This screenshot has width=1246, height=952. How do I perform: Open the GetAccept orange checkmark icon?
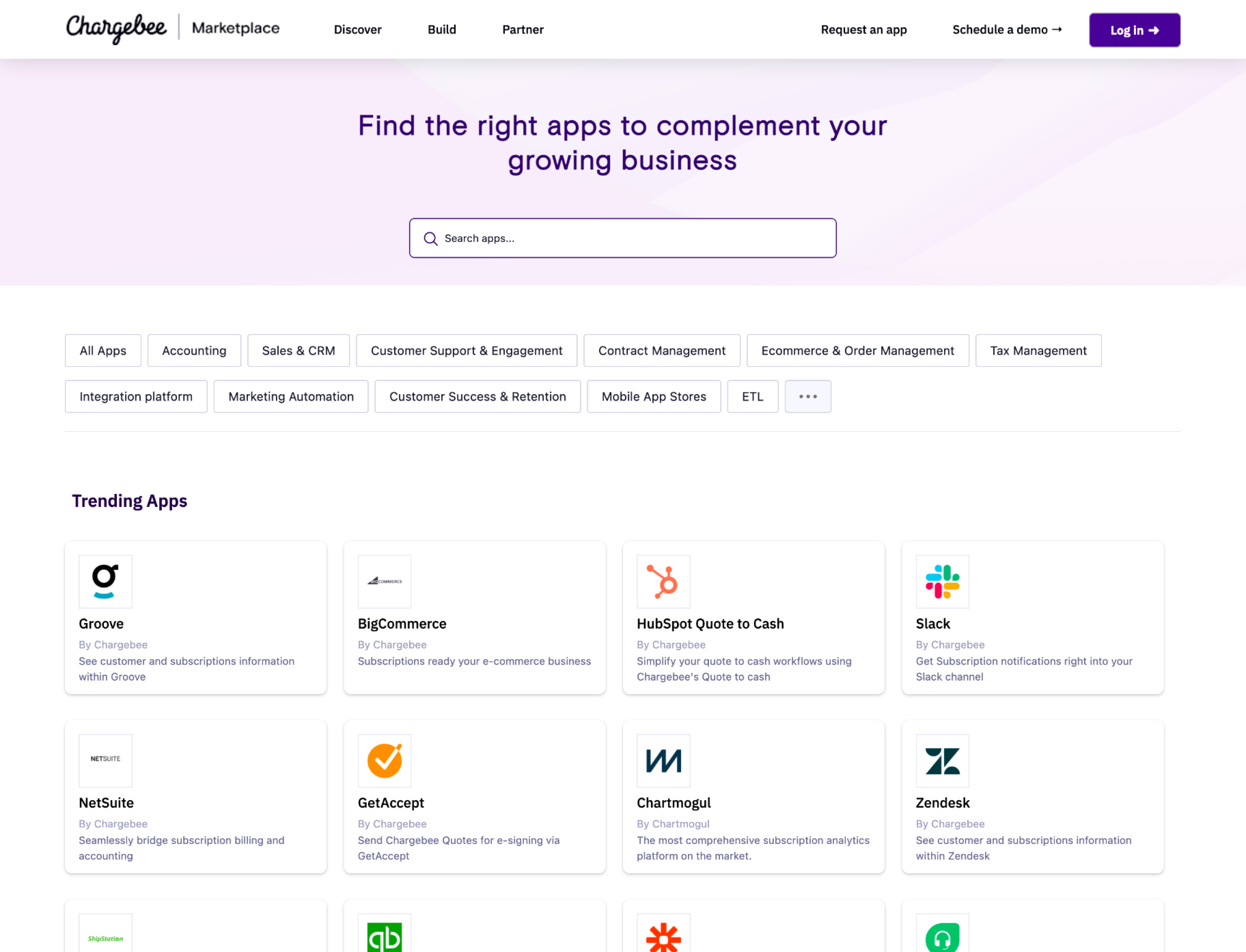(x=384, y=760)
